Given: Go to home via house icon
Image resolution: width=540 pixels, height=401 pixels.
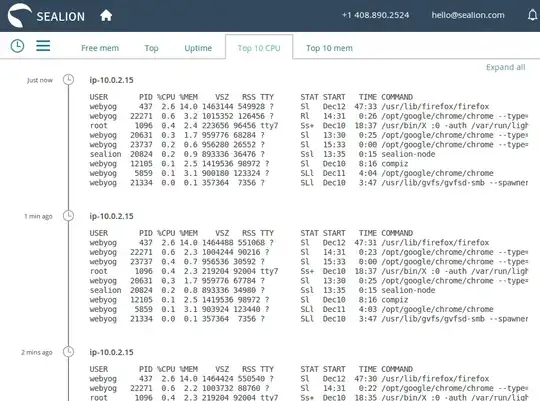Looking at the screenshot, I should [x=106, y=16].
